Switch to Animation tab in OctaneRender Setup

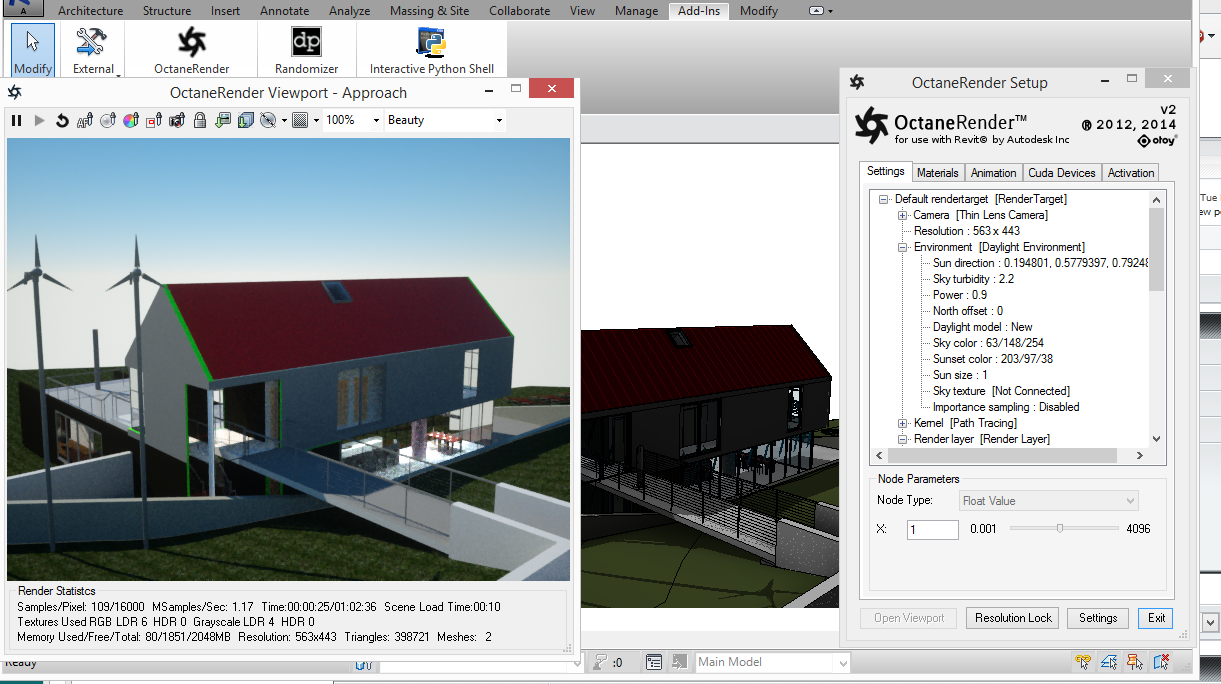tap(993, 173)
